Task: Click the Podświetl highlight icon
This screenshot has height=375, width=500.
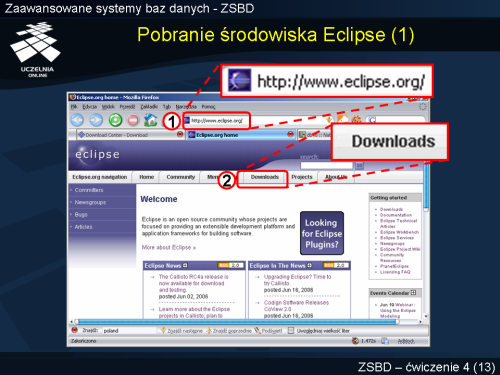Action: point(258,330)
